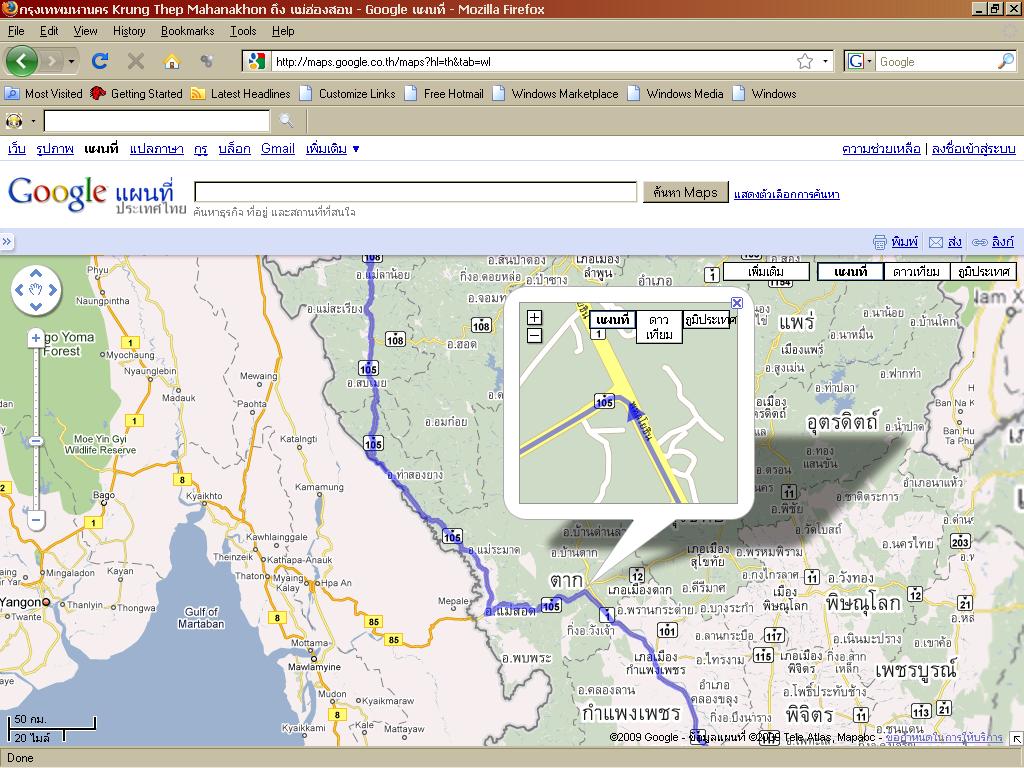Click the envelope icon for ส่ง

(x=936, y=242)
